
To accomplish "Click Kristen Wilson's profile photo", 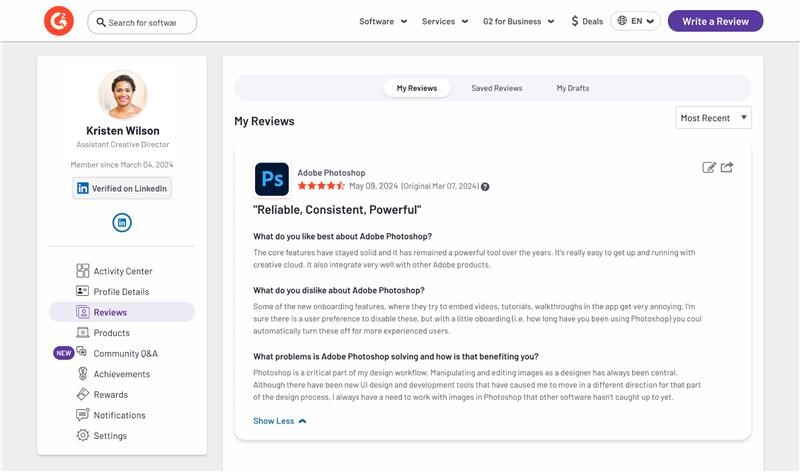I will coord(122,95).
